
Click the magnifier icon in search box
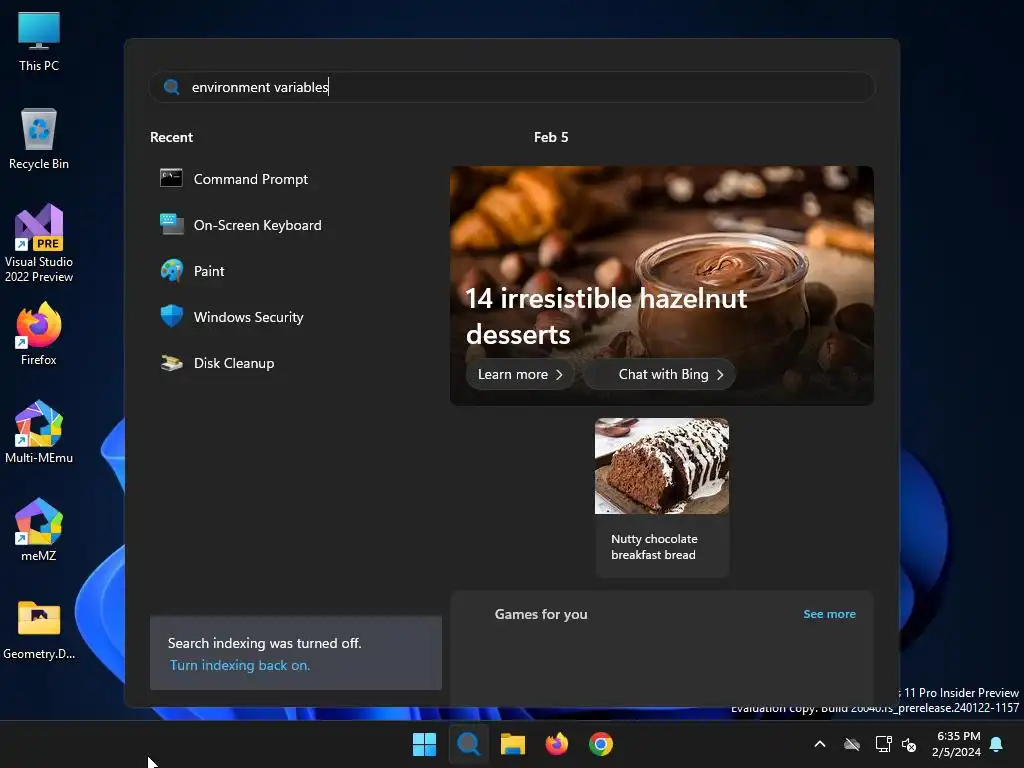(x=171, y=87)
